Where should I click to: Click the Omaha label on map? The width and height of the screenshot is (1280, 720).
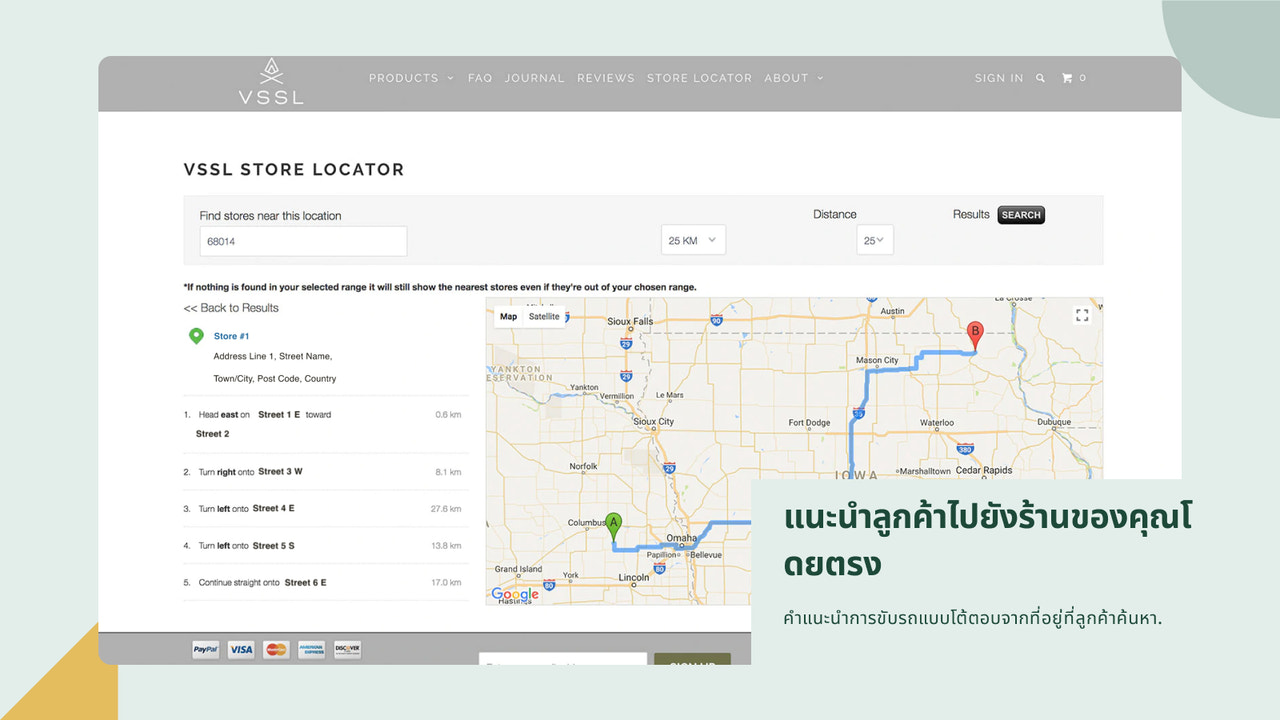coord(681,538)
